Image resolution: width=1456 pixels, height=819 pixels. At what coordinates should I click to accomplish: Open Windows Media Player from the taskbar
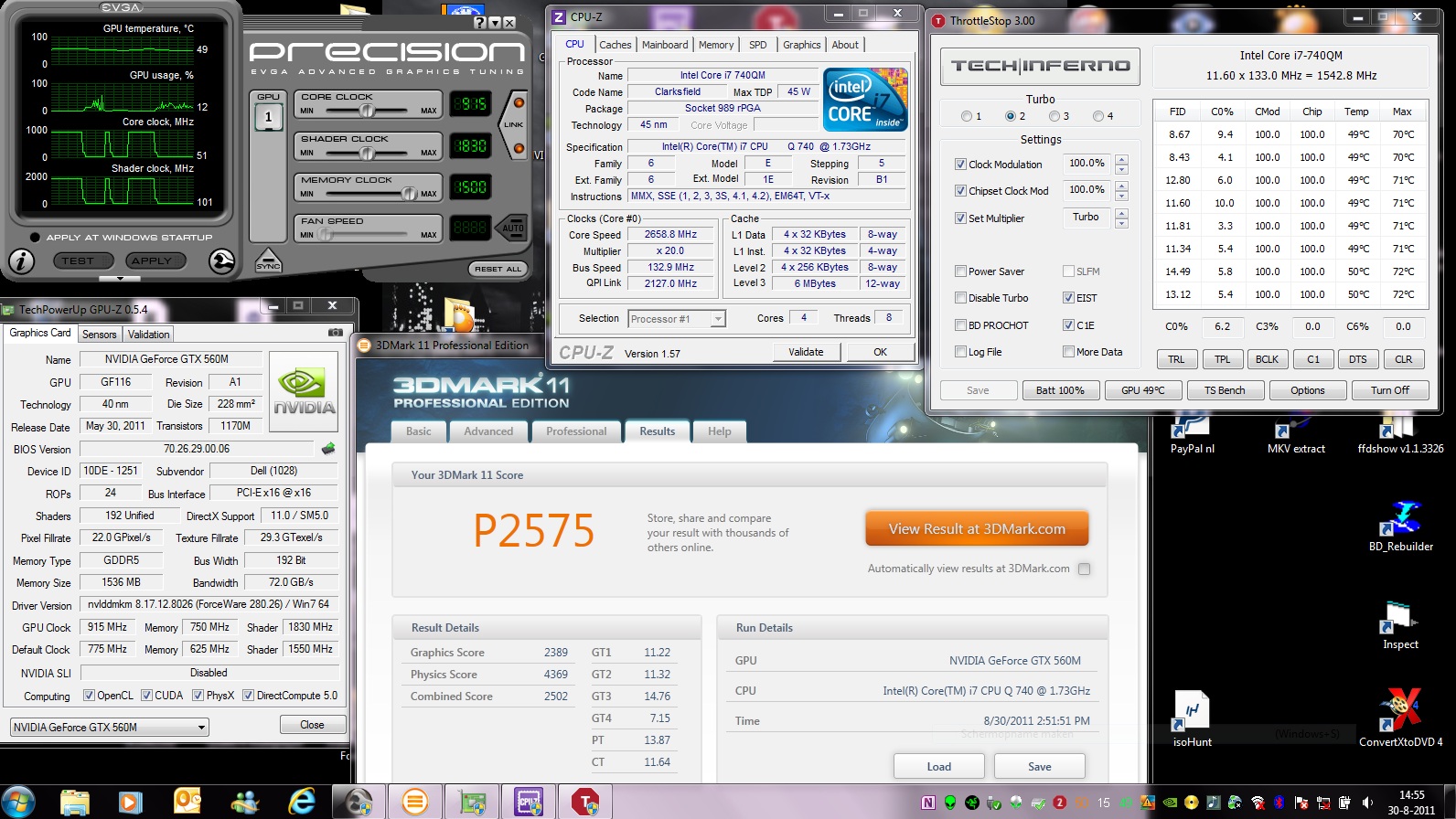tap(131, 803)
